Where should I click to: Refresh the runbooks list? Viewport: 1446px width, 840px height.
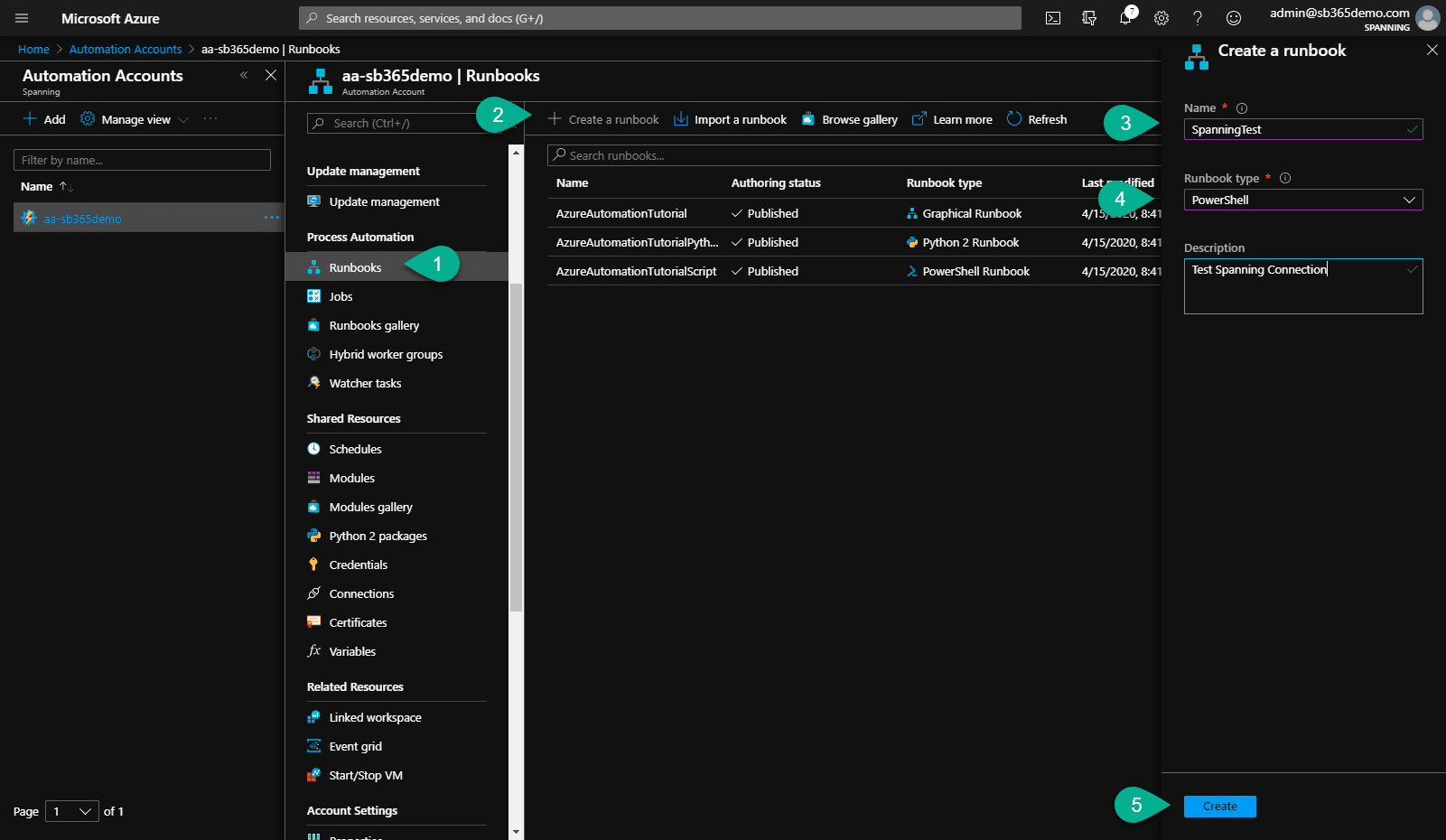(1037, 119)
